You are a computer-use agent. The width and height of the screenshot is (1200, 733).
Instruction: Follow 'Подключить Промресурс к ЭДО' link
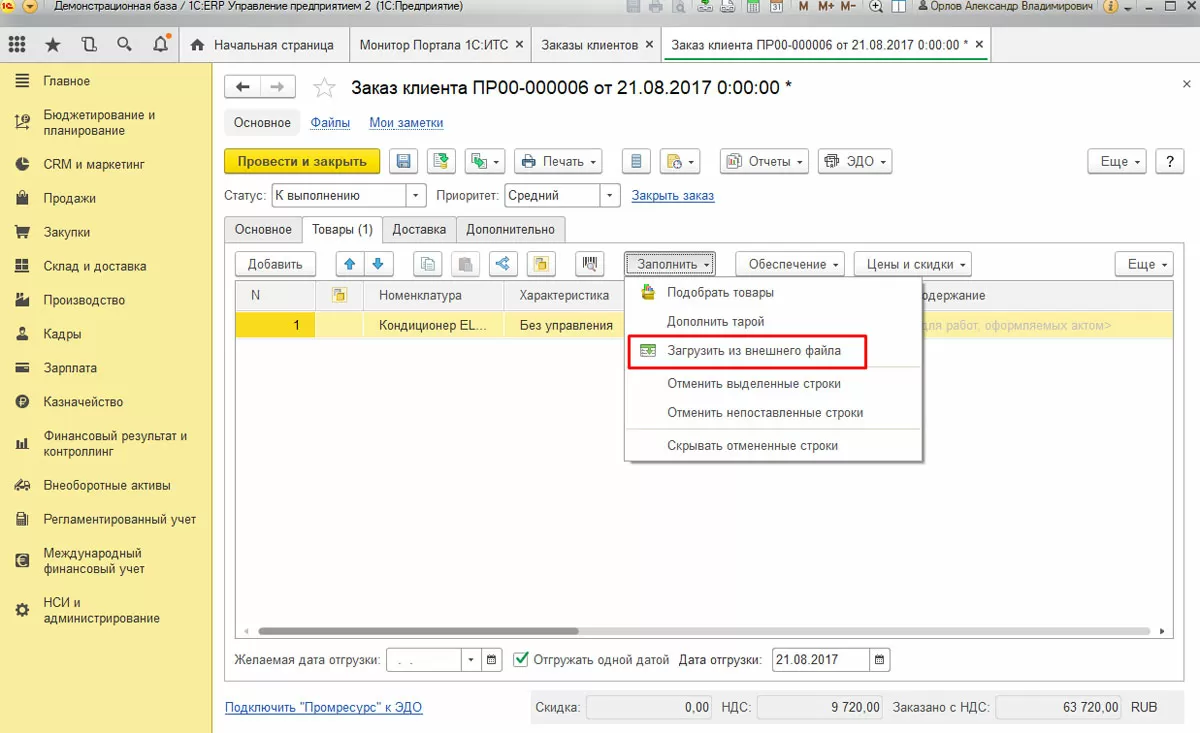click(x=324, y=707)
